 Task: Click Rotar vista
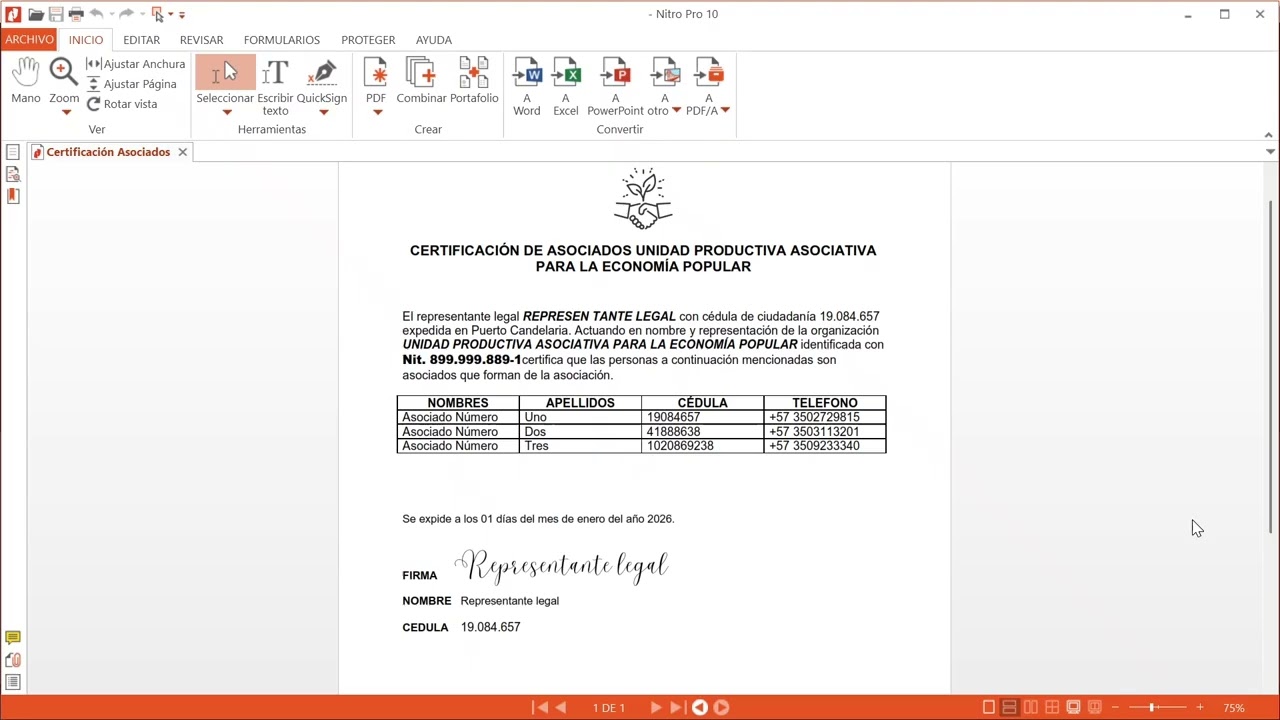[x=122, y=104]
